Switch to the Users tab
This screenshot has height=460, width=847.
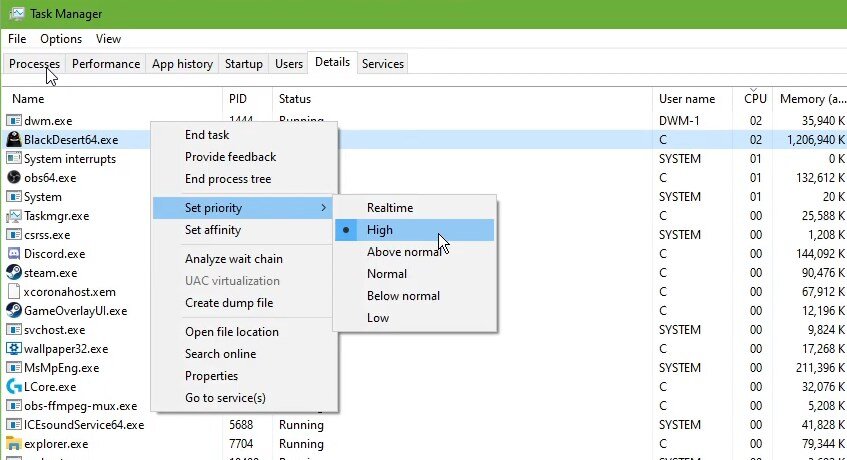[288, 64]
